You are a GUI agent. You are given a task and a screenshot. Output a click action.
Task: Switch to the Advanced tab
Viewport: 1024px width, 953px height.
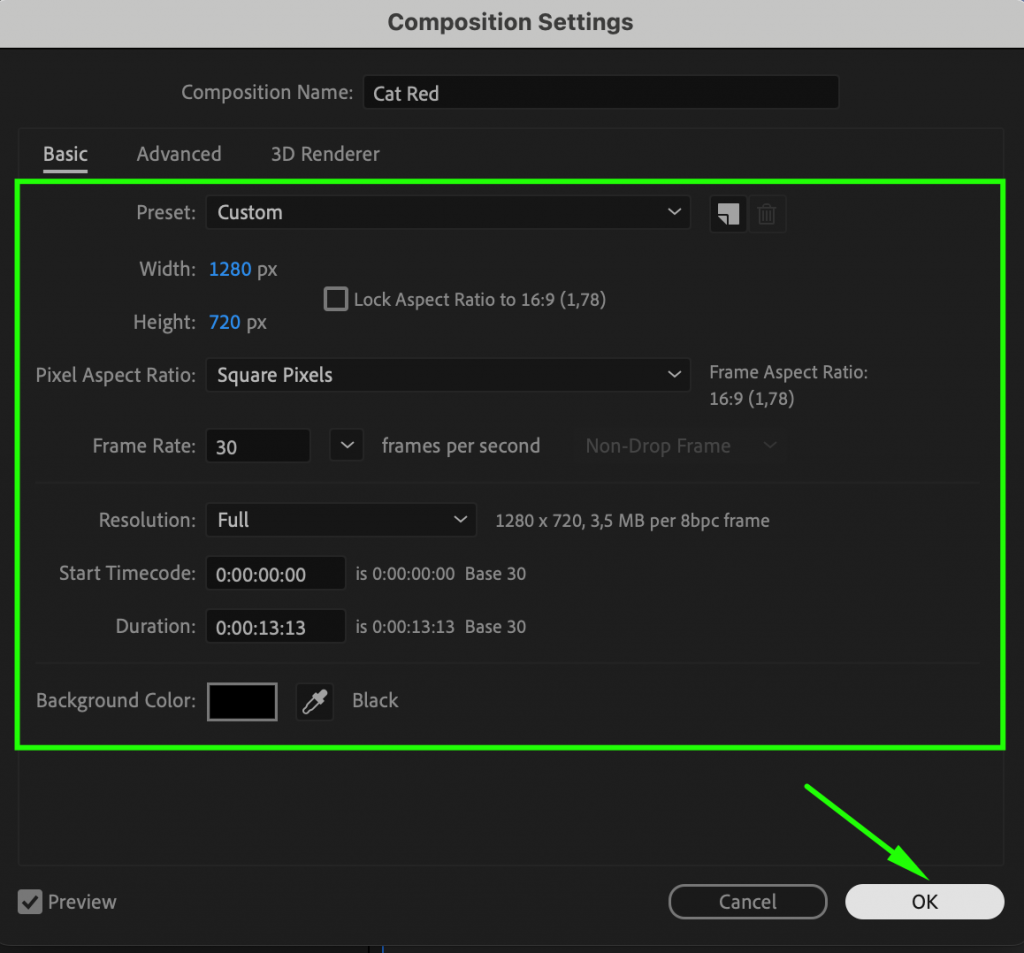point(179,153)
